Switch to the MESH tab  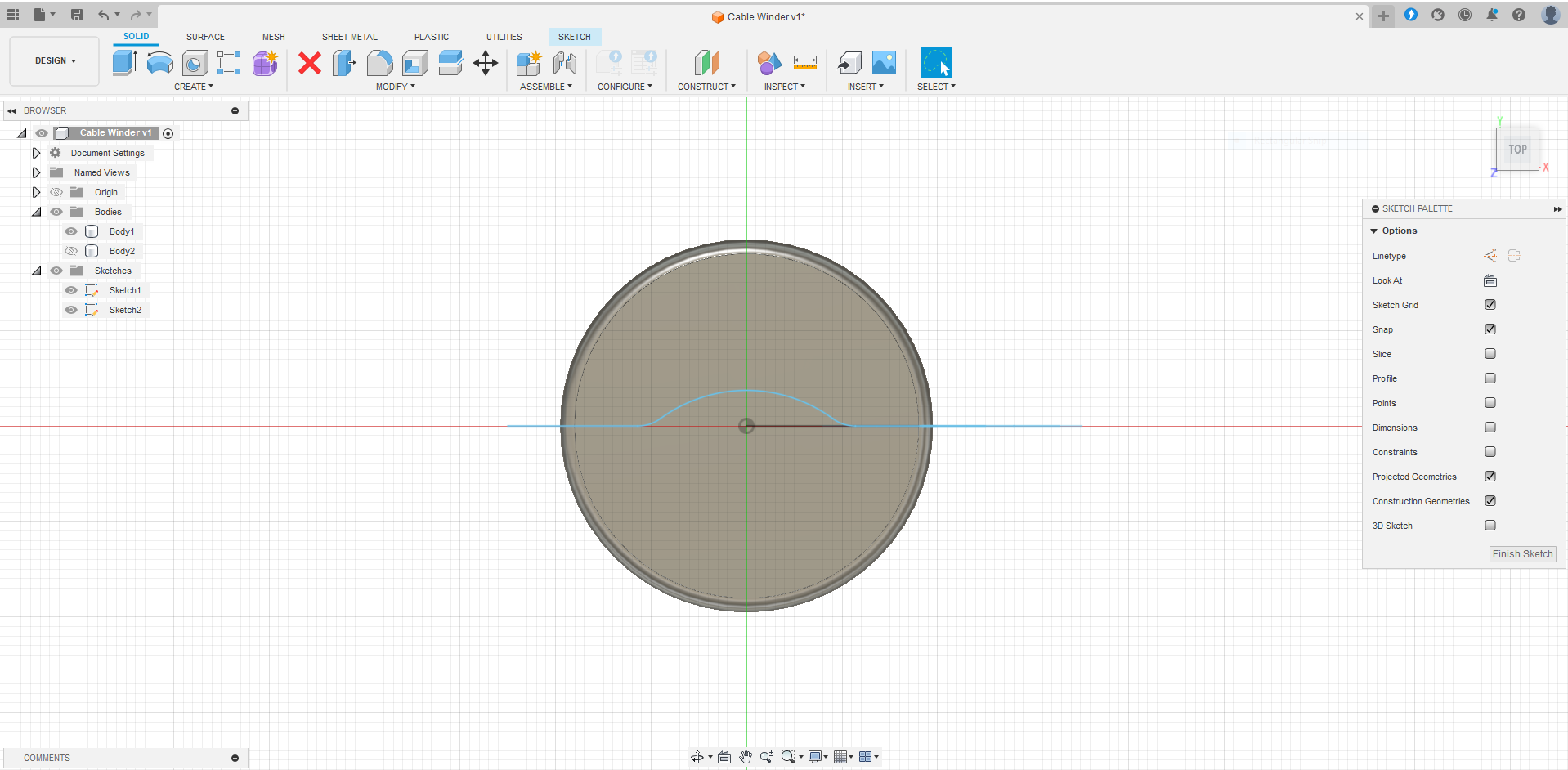[274, 37]
